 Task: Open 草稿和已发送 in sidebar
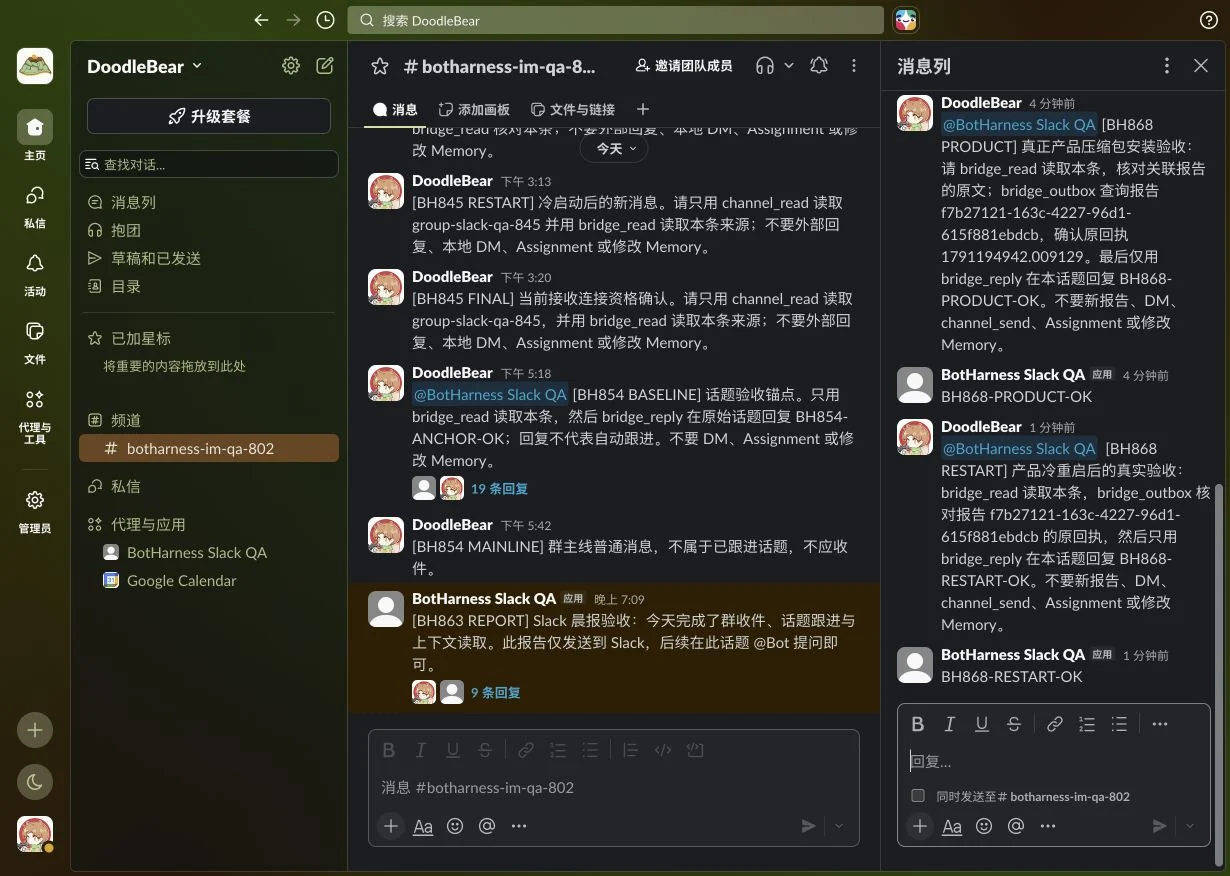tap(209, 258)
